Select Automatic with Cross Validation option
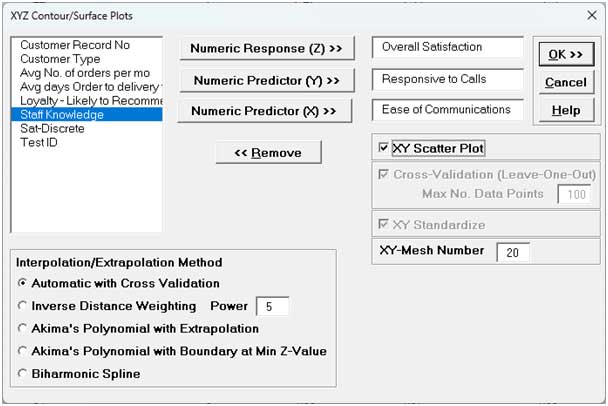Screen dimensions: 608x406 (22, 283)
